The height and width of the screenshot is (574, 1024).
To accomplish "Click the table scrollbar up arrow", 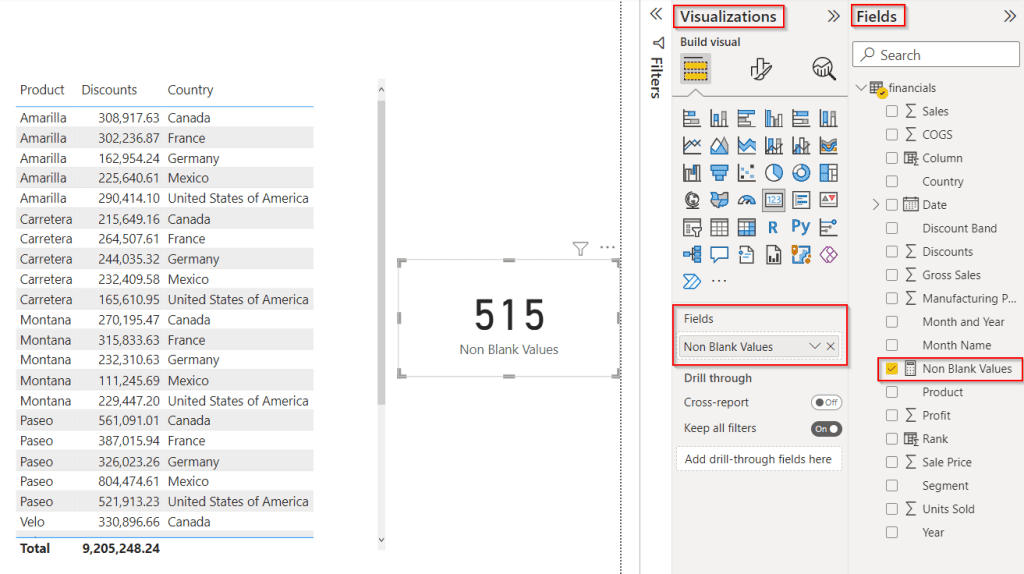I will [381, 89].
